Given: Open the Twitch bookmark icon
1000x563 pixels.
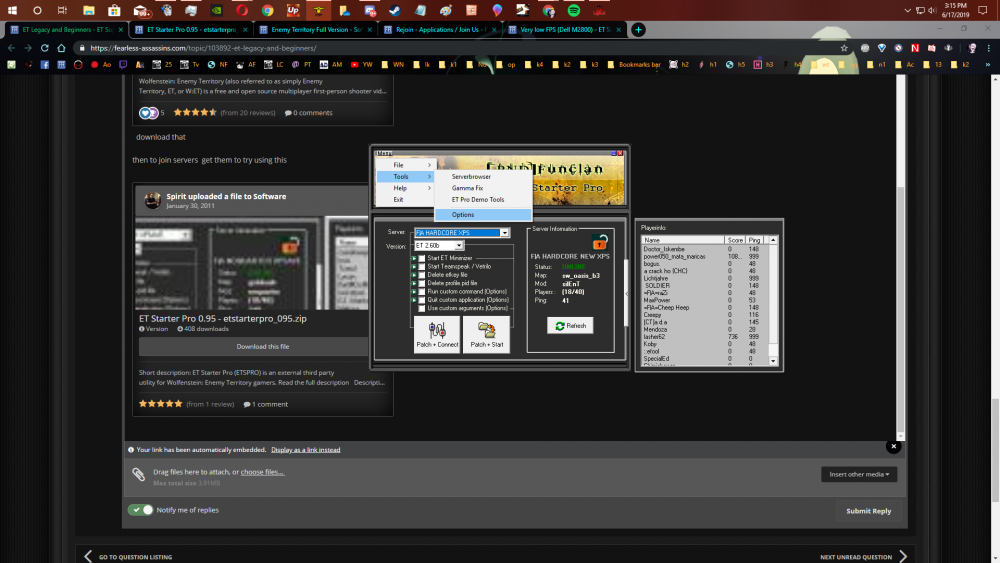Looking at the screenshot, I should click(123, 64).
